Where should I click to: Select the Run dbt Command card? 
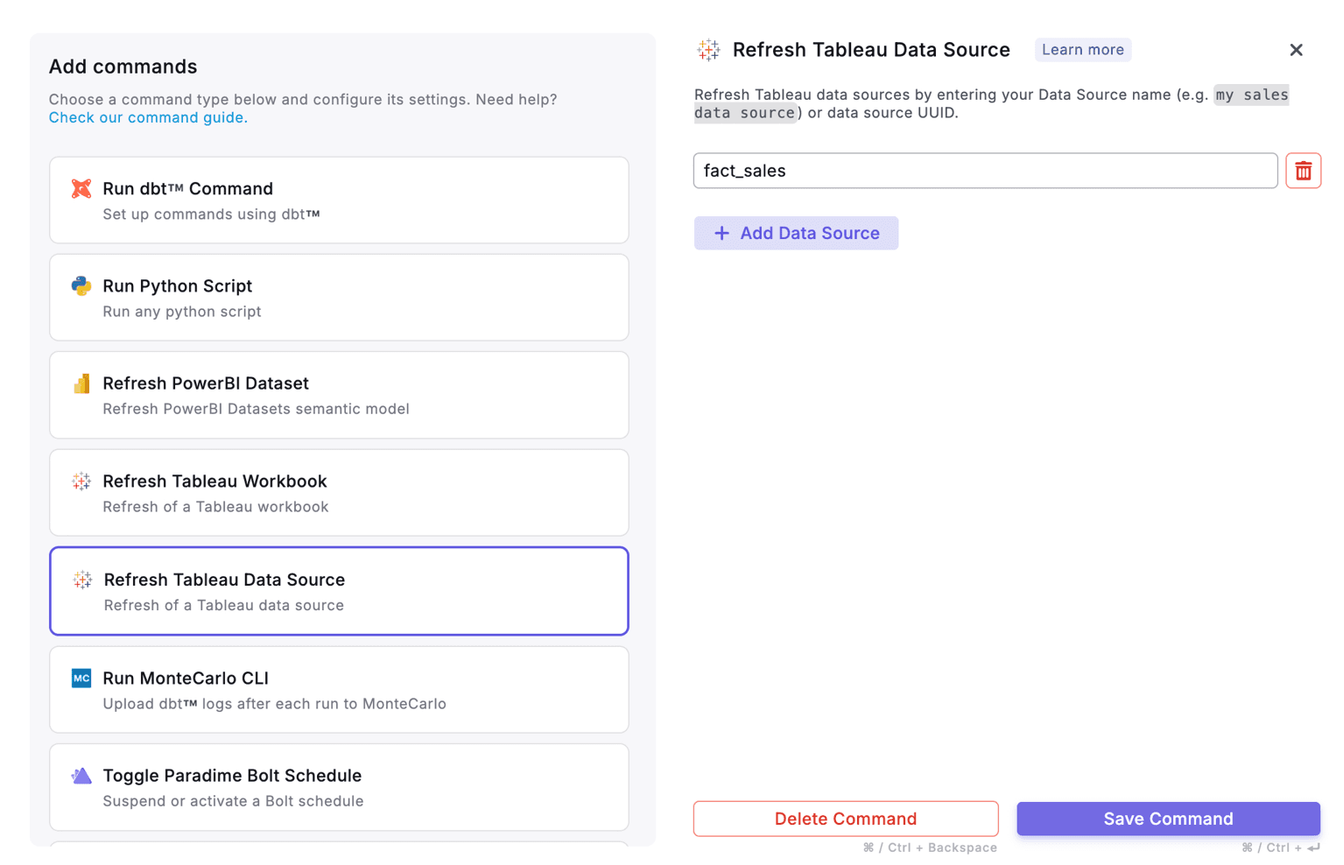tap(339, 200)
